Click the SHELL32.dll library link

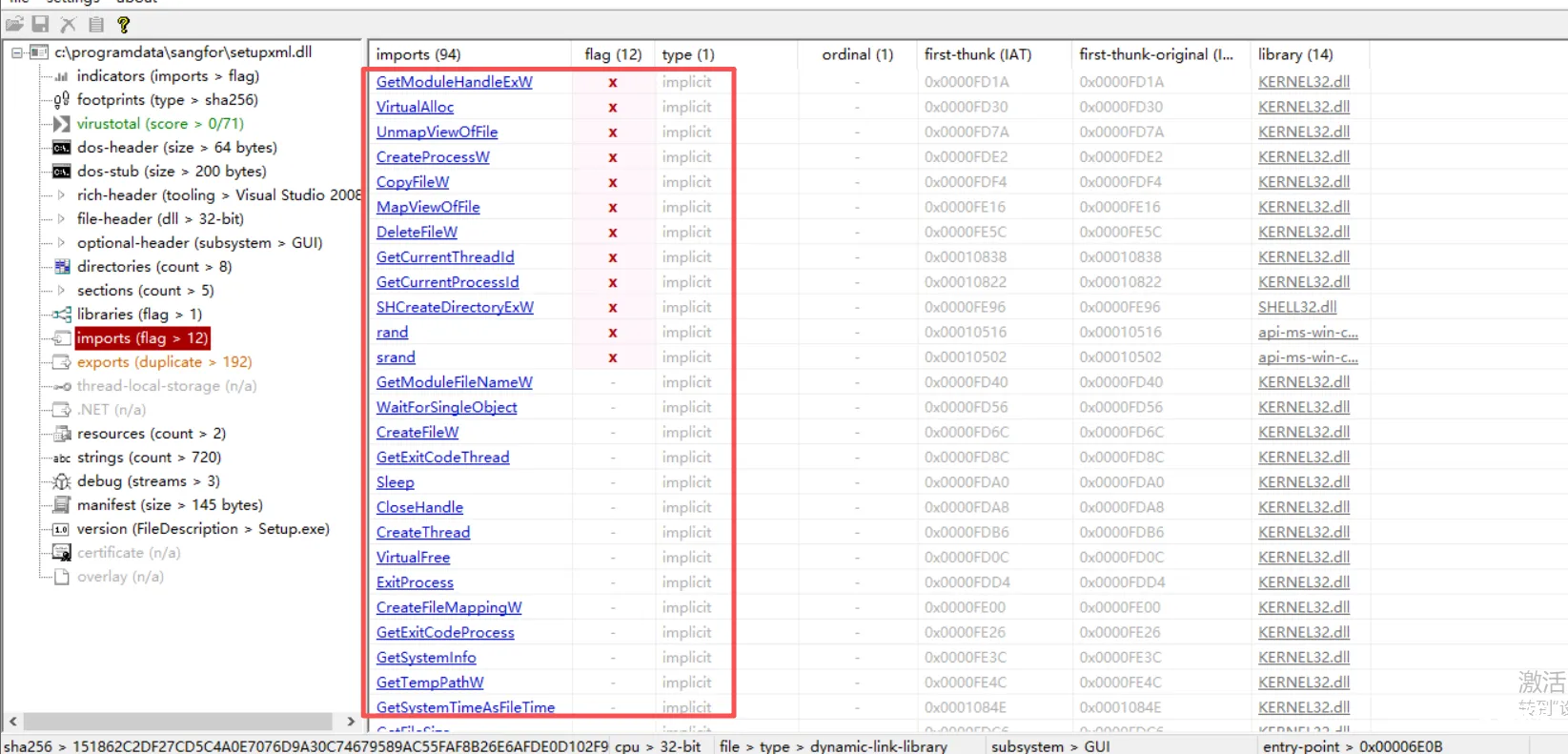[x=1296, y=307]
